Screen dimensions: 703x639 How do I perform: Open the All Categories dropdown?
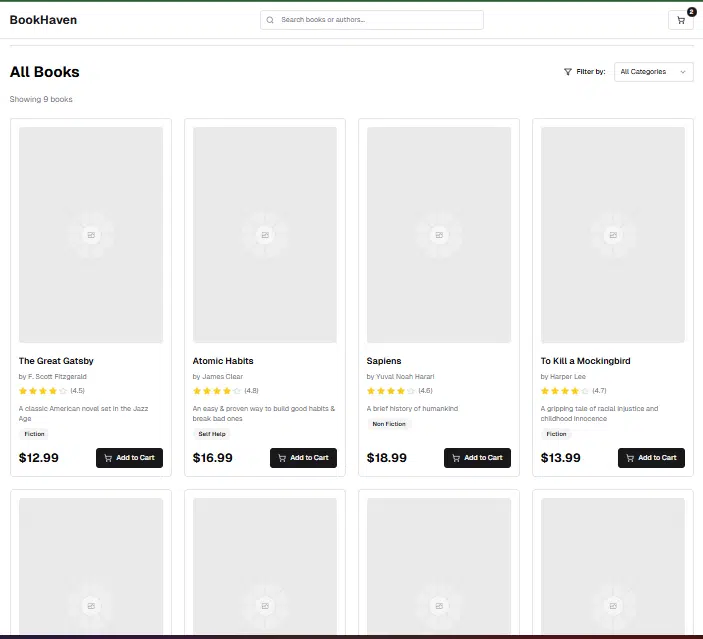653,72
